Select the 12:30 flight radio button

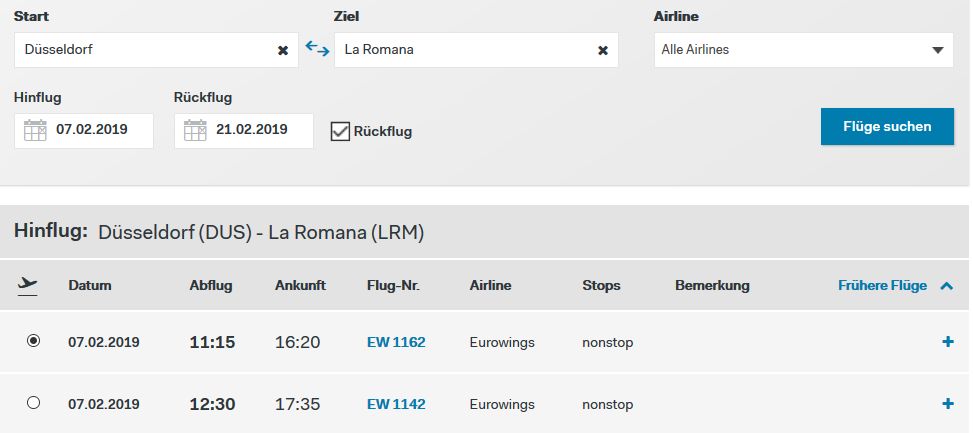[x=34, y=403]
